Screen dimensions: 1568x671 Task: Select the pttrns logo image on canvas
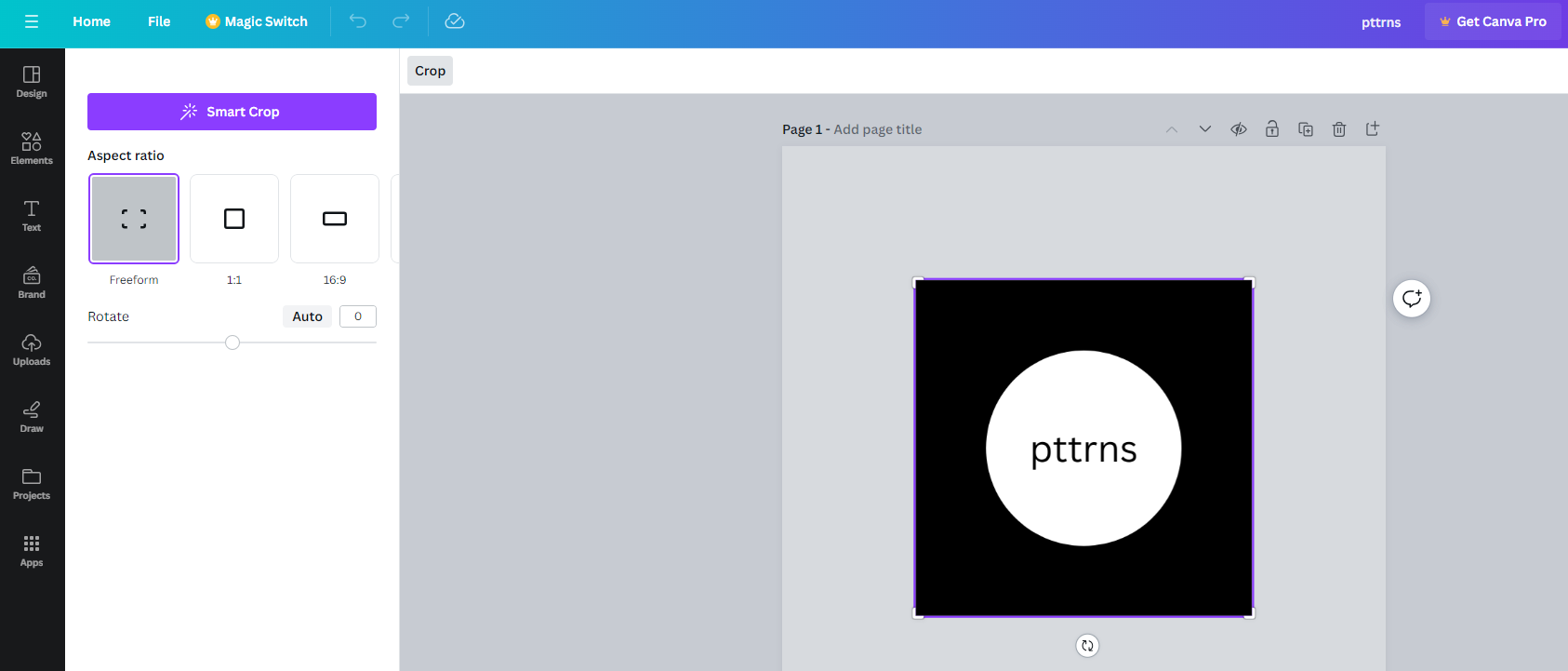pos(1083,448)
